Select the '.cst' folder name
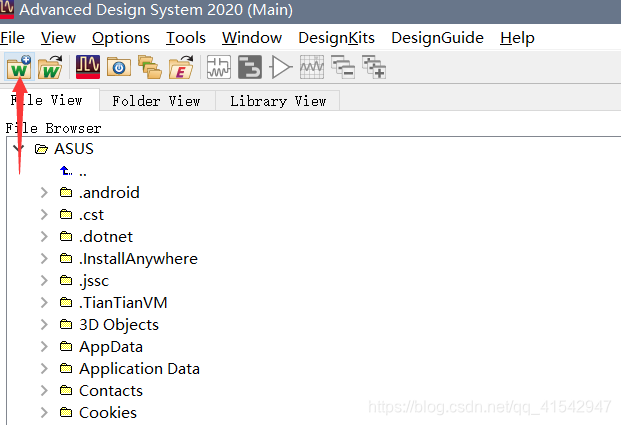 91,215
